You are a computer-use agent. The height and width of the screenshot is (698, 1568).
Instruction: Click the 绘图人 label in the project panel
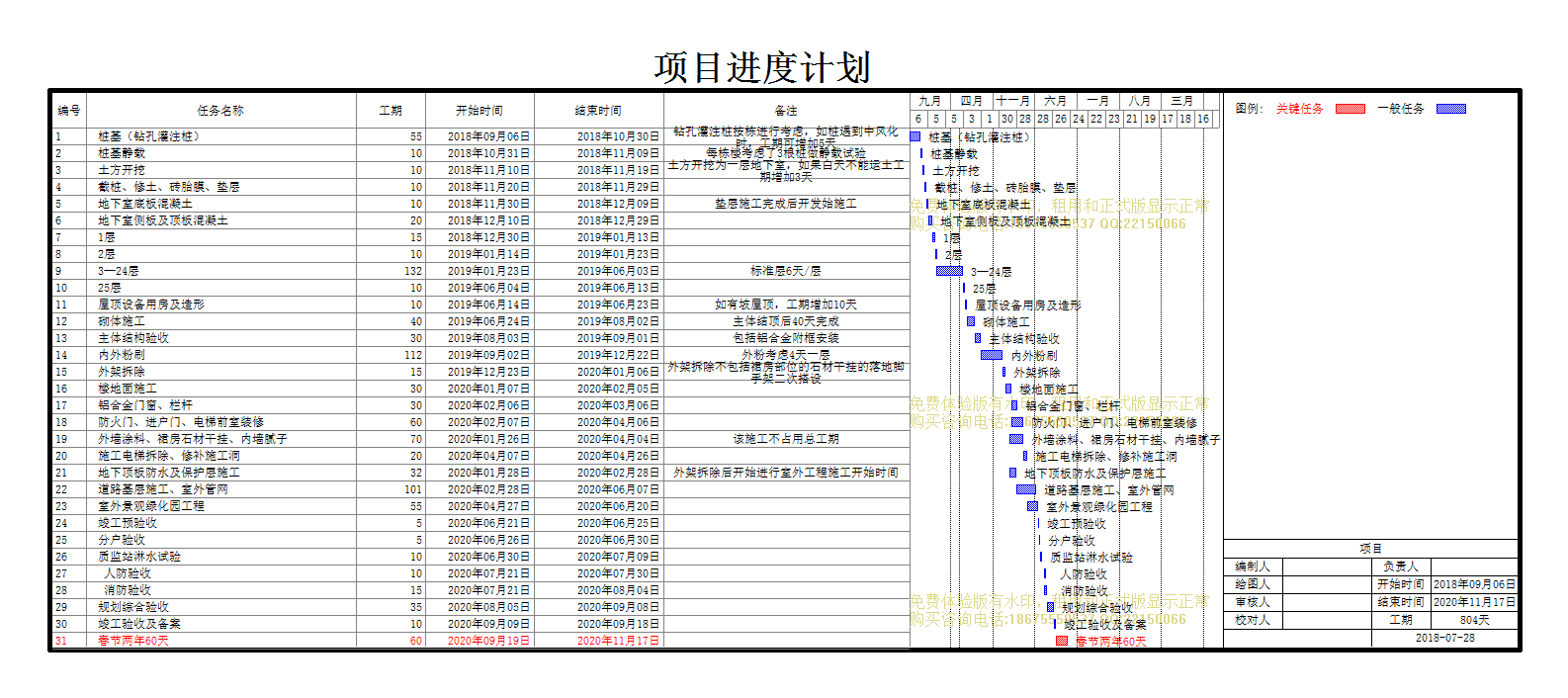(1253, 584)
